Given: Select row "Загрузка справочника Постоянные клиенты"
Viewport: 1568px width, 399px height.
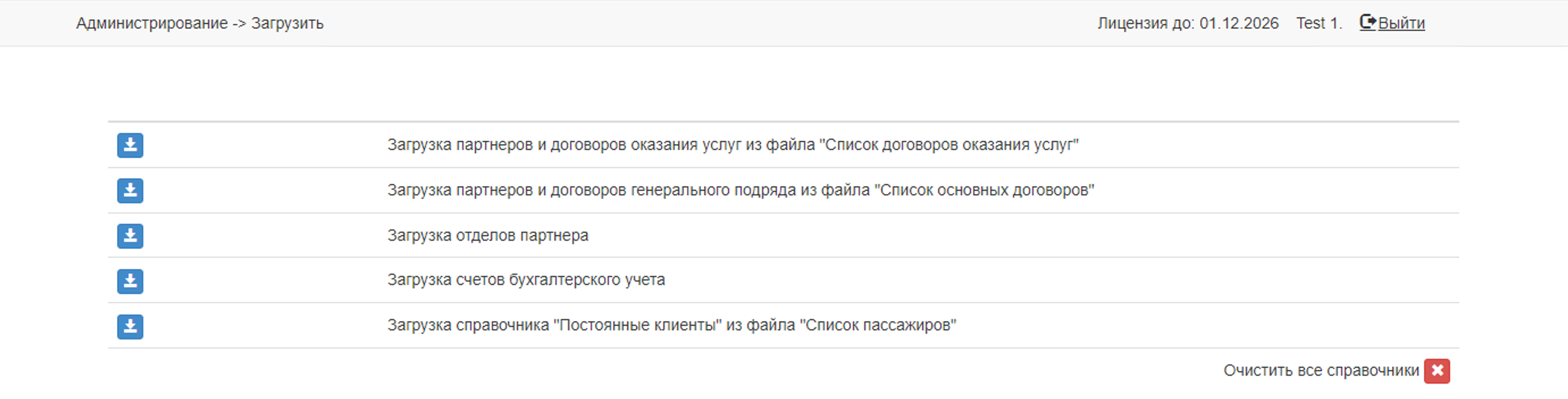Looking at the screenshot, I should (671, 325).
